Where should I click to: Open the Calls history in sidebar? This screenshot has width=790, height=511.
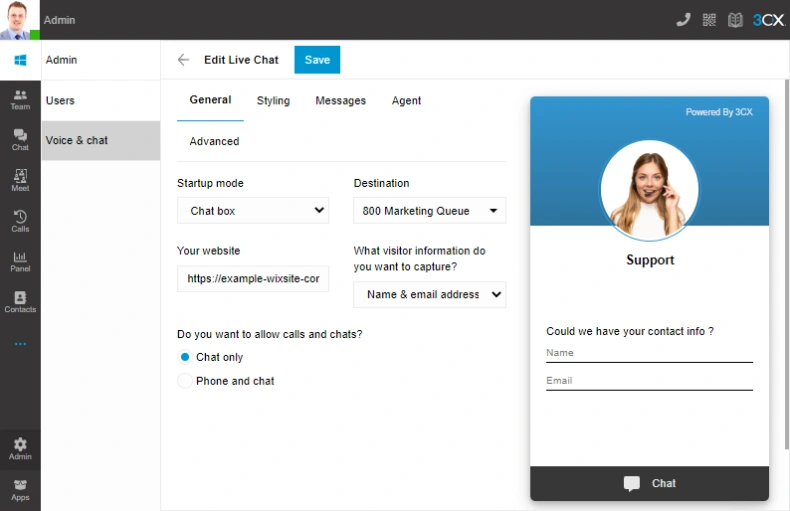(20, 221)
